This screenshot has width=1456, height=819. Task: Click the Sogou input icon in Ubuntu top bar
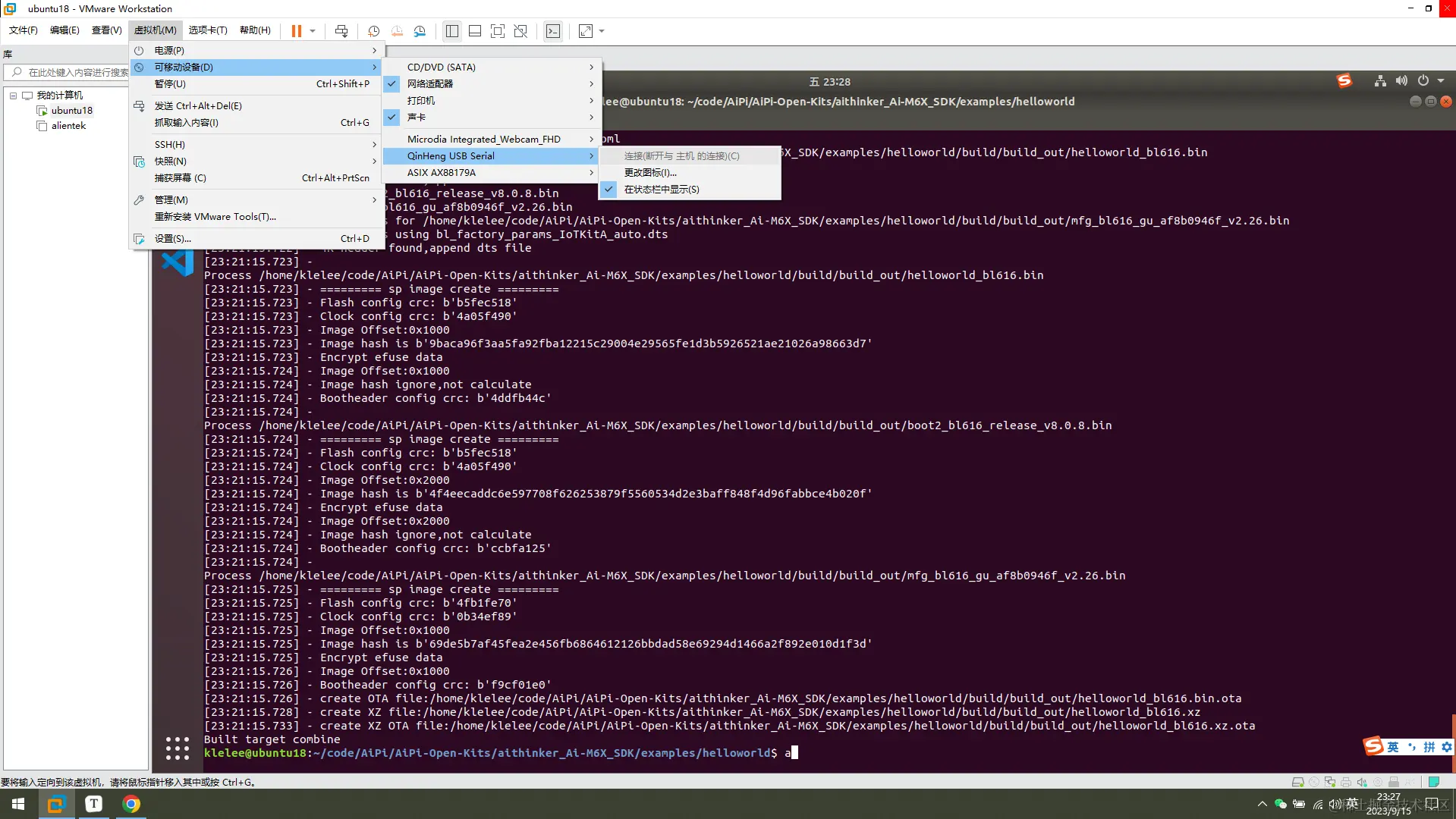click(x=1344, y=81)
